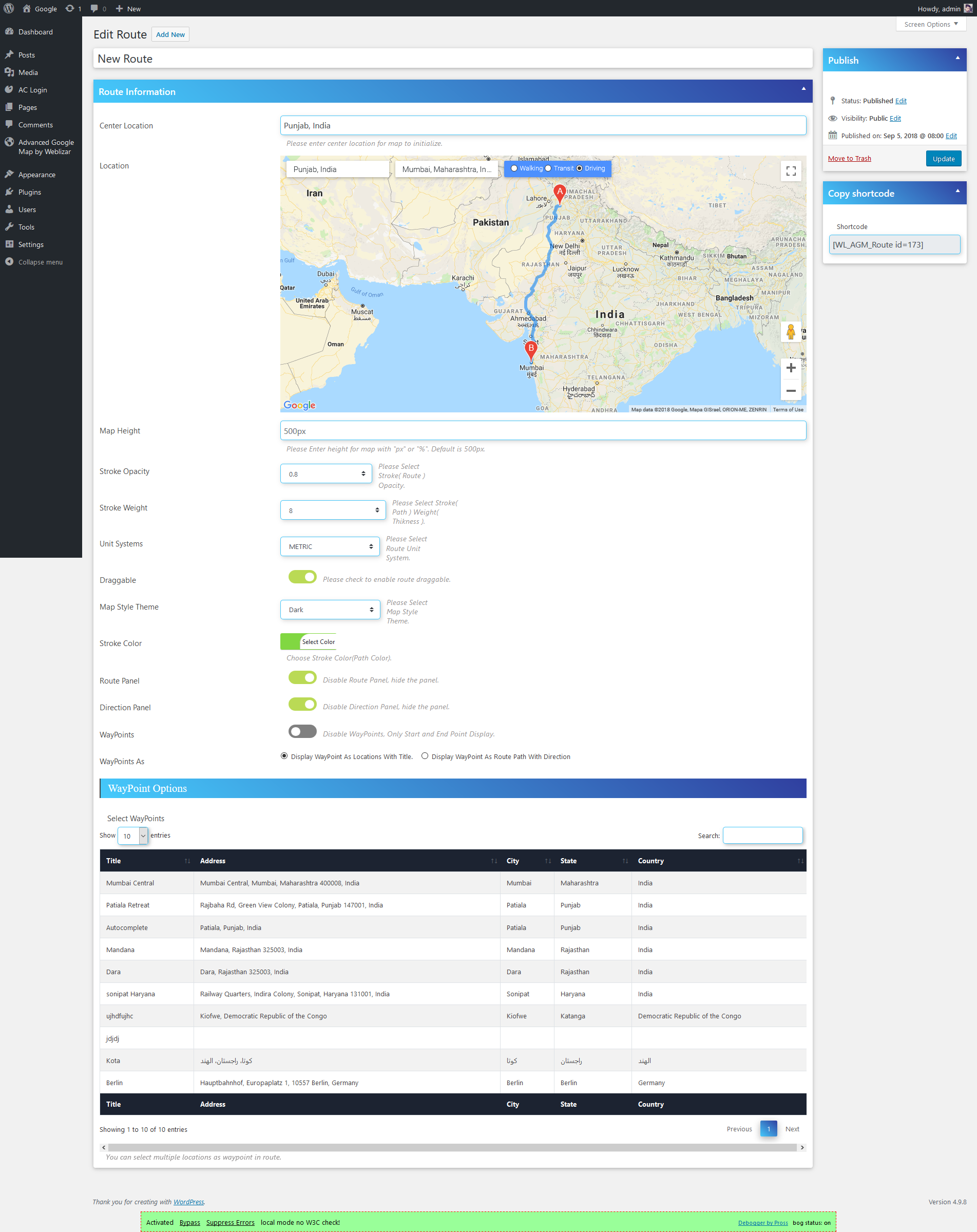Click the Update button
Image resolution: width=977 pixels, height=1232 pixels.
click(943, 159)
